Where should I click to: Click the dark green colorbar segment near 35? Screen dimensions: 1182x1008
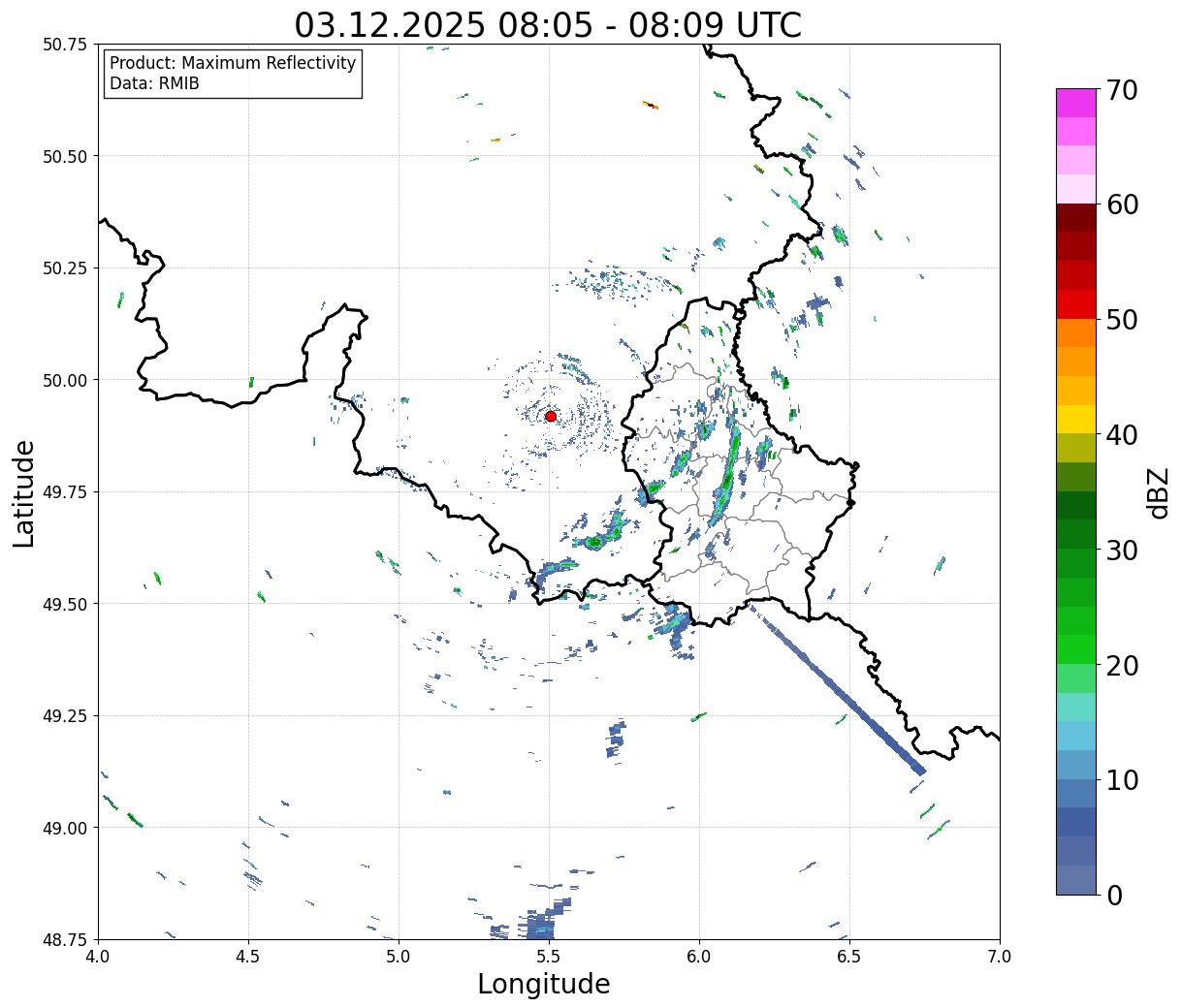click(1076, 505)
